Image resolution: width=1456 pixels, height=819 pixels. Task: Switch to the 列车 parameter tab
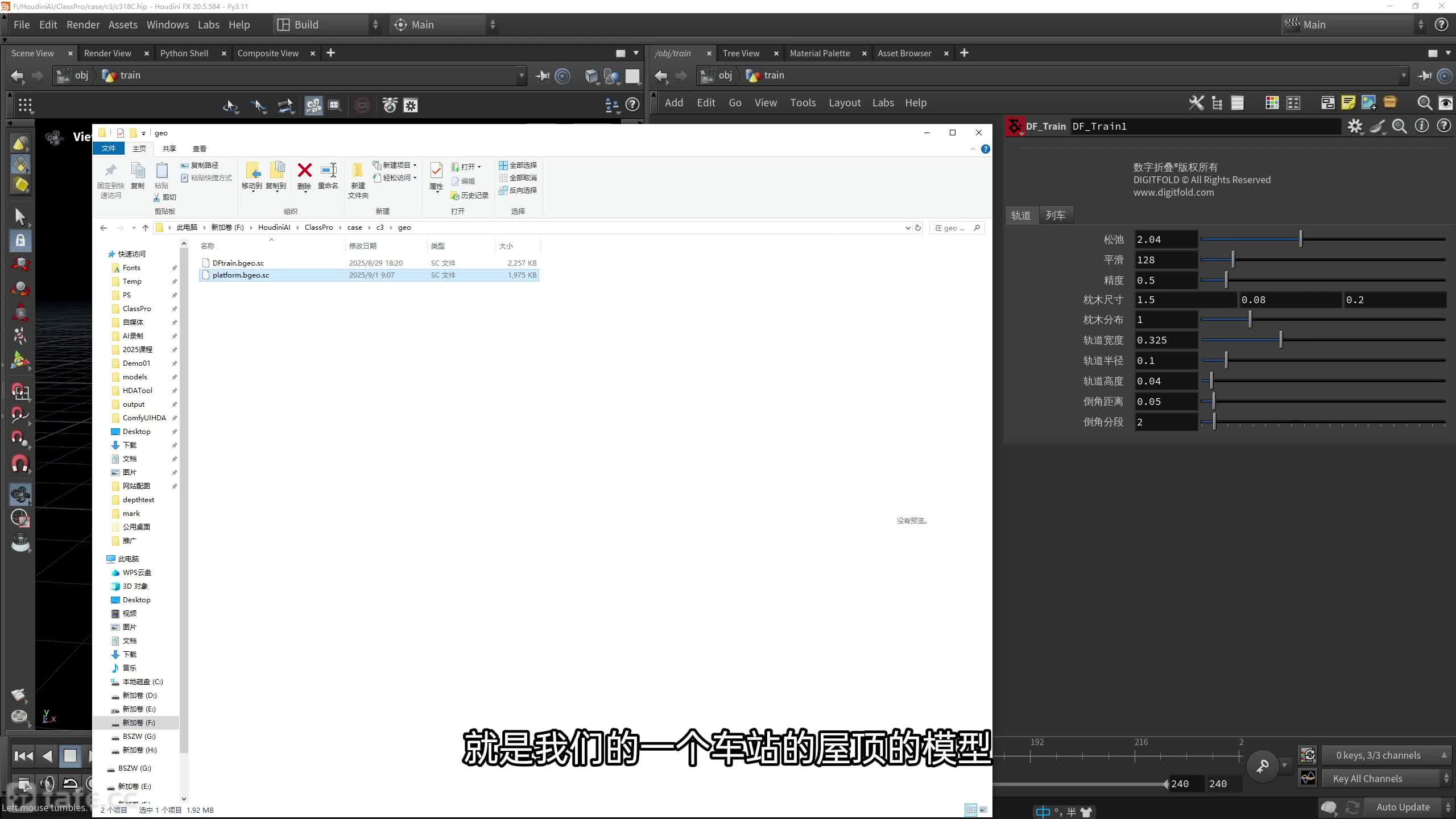point(1056,216)
